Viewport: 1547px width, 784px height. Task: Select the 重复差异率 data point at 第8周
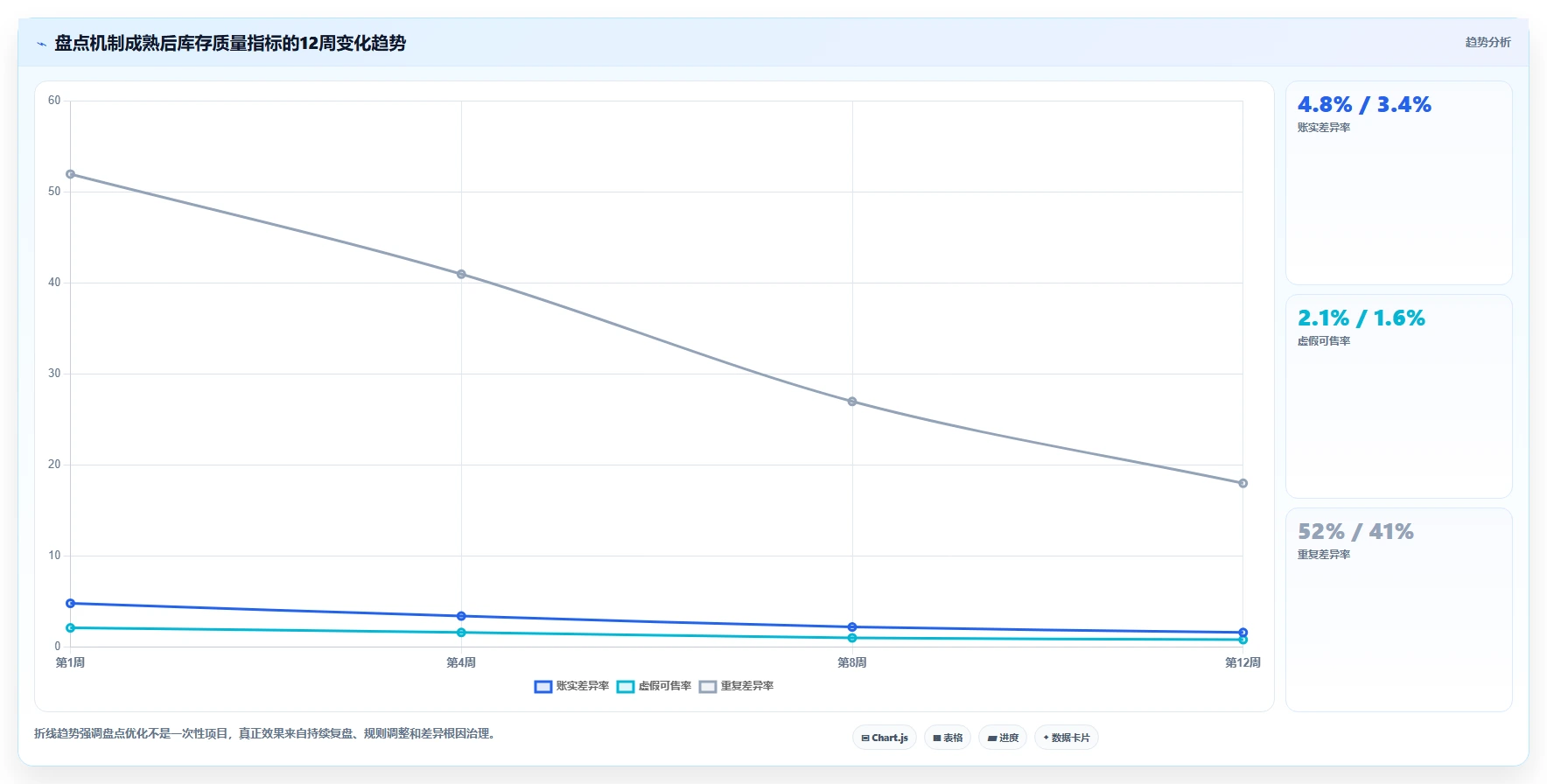(x=852, y=402)
